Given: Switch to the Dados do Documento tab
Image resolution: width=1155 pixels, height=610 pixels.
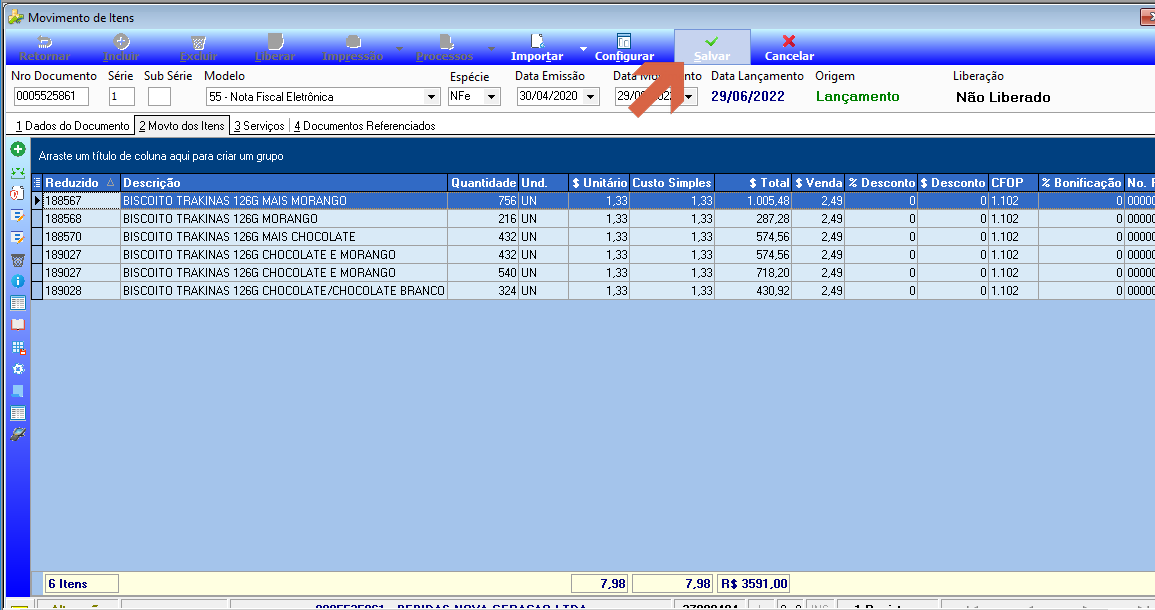Looking at the screenshot, I should [72, 126].
